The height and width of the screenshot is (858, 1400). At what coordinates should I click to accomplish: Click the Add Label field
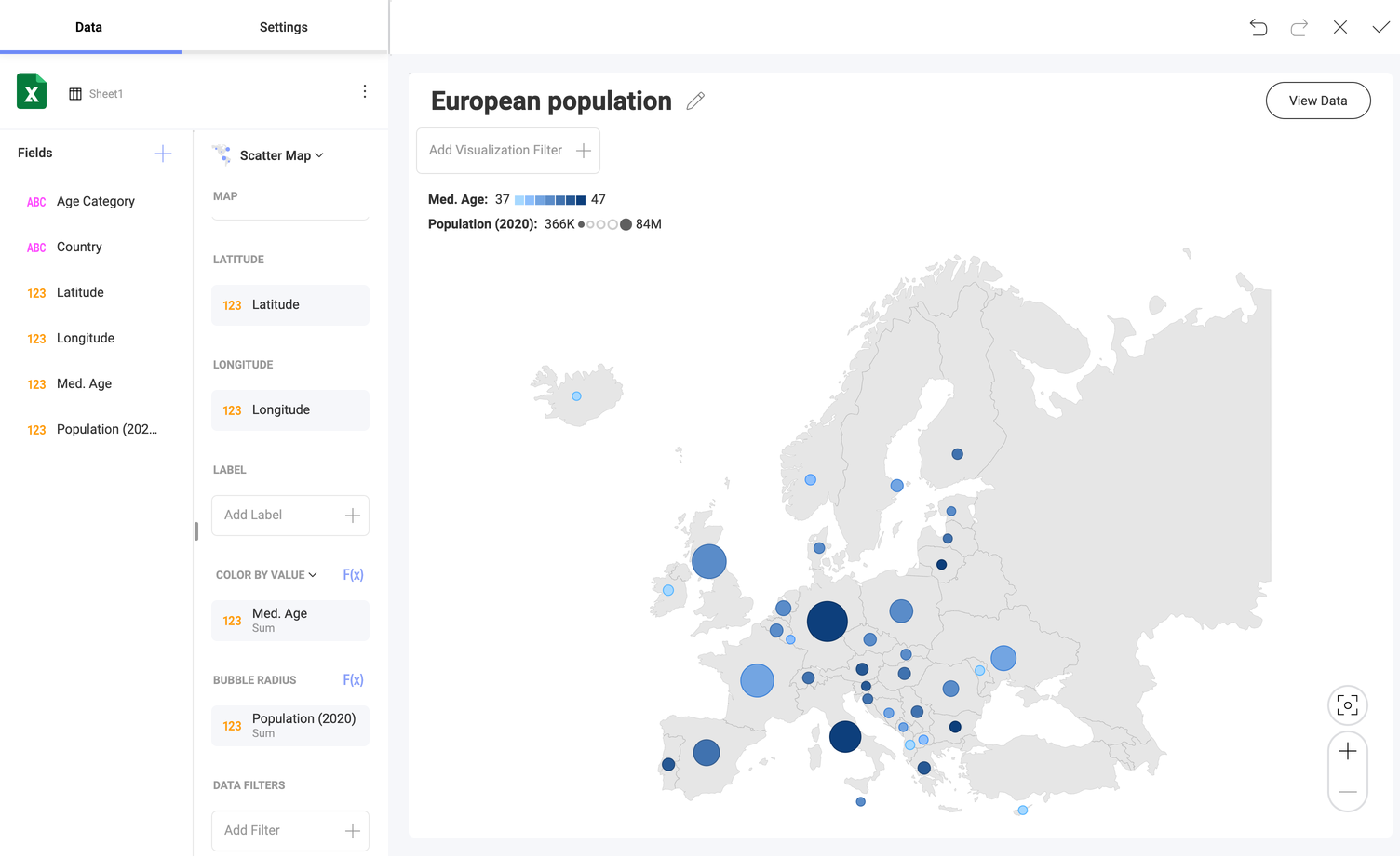tap(290, 516)
